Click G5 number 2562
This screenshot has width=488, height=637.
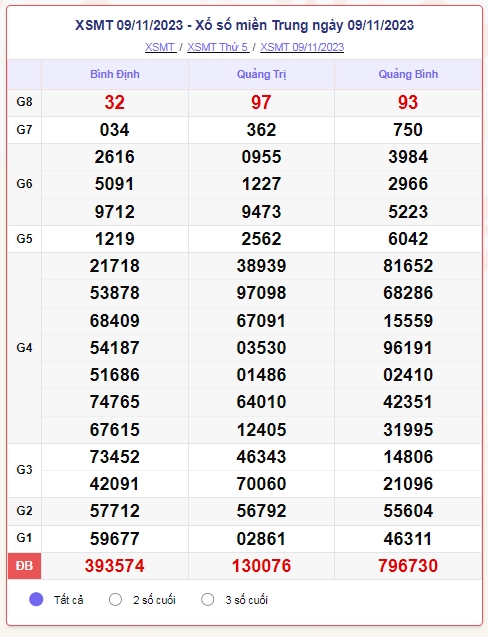[x=261, y=239]
